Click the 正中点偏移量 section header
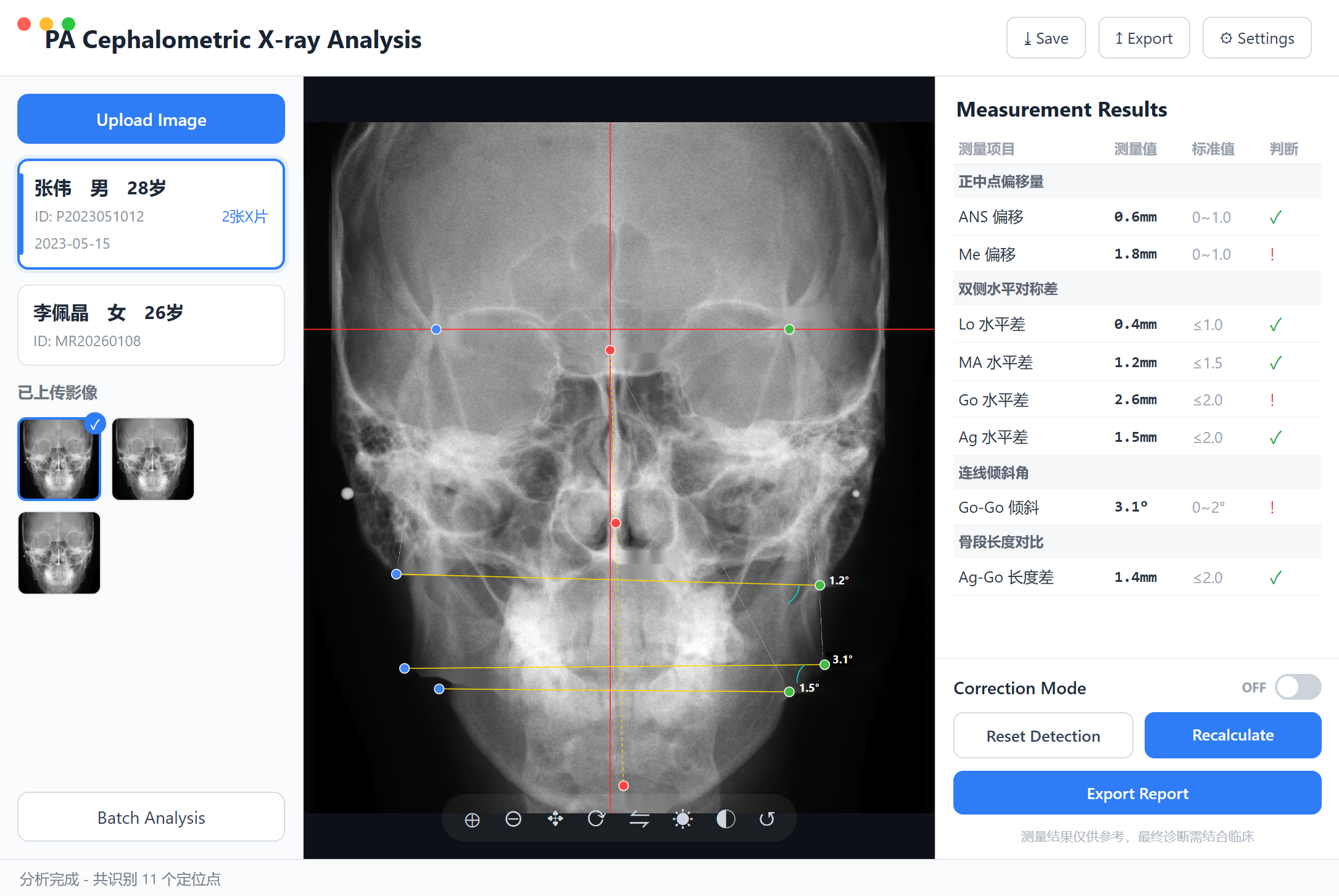This screenshot has width=1339, height=896. [1137, 181]
